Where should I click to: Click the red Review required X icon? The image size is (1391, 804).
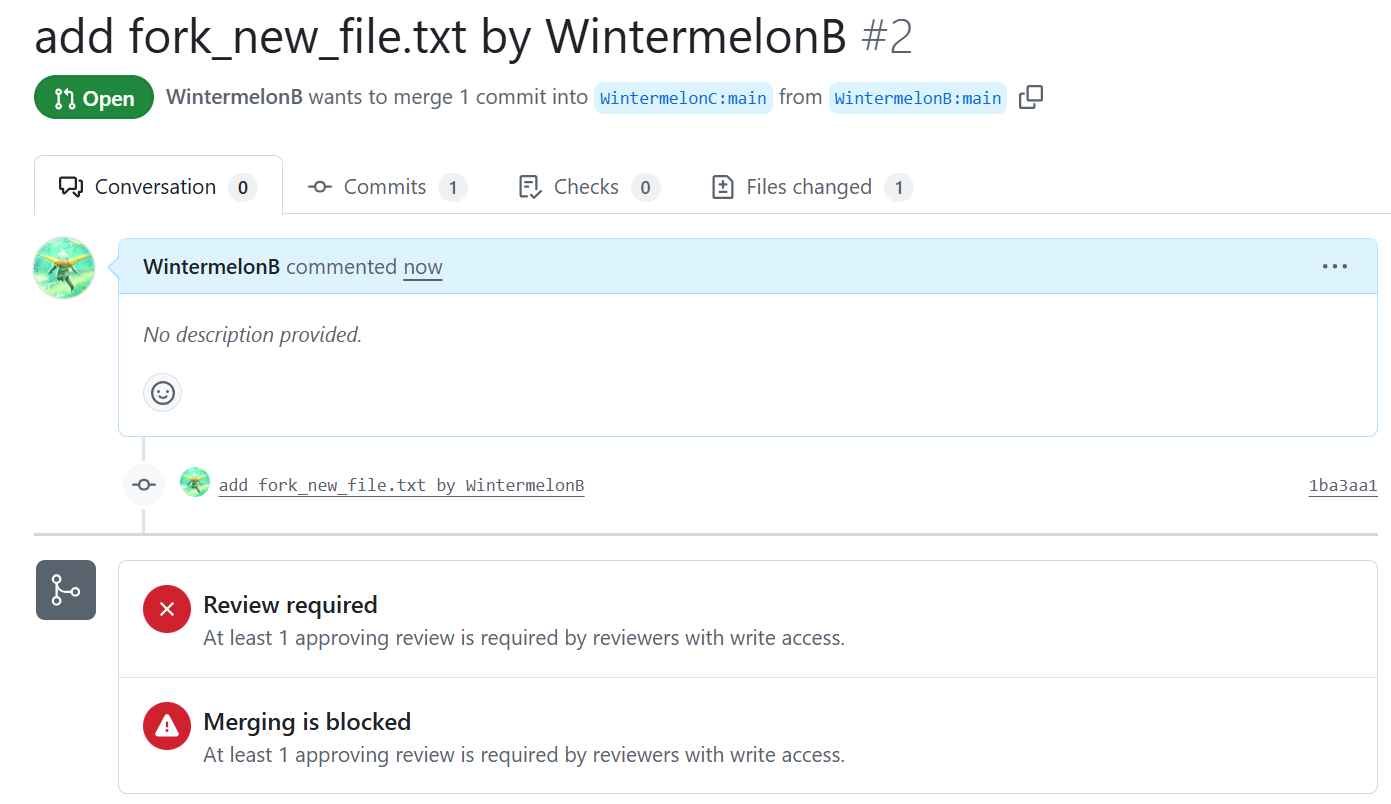click(x=167, y=609)
